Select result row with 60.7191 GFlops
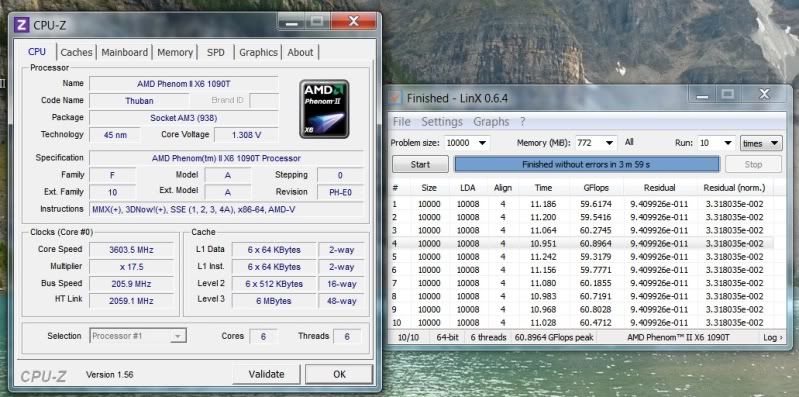799x397 pixels. tap(581, 296)
